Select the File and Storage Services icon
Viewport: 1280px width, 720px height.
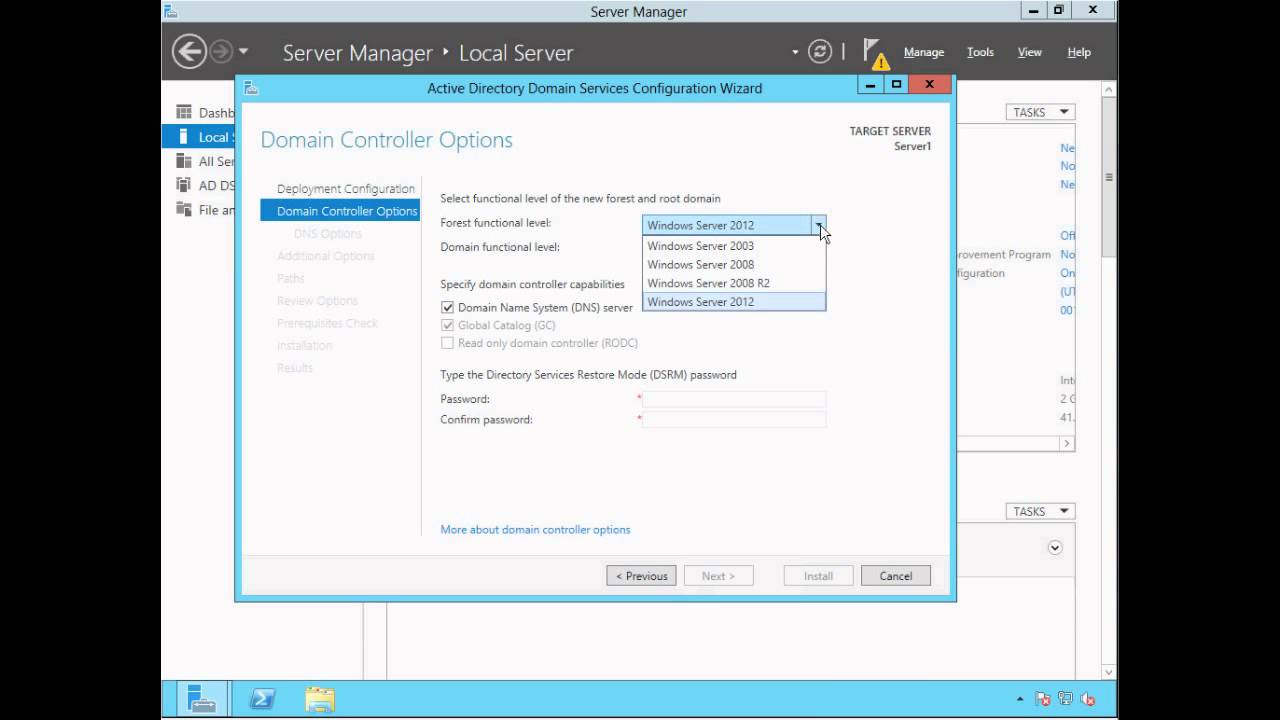(x=184, y=209)
